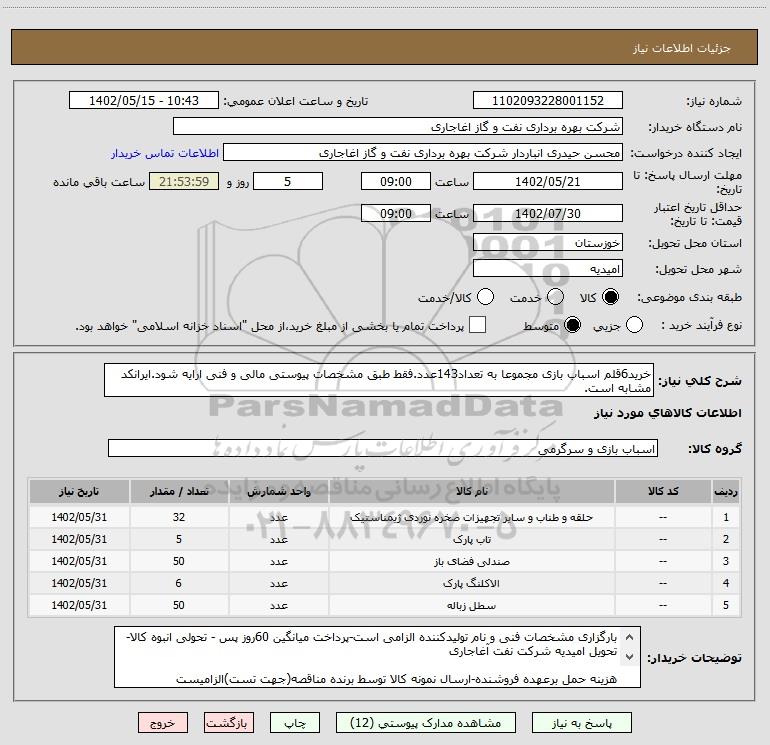
Task: Select item row حلقه و طناب ژیمناستیک
Action: [385, 517]
